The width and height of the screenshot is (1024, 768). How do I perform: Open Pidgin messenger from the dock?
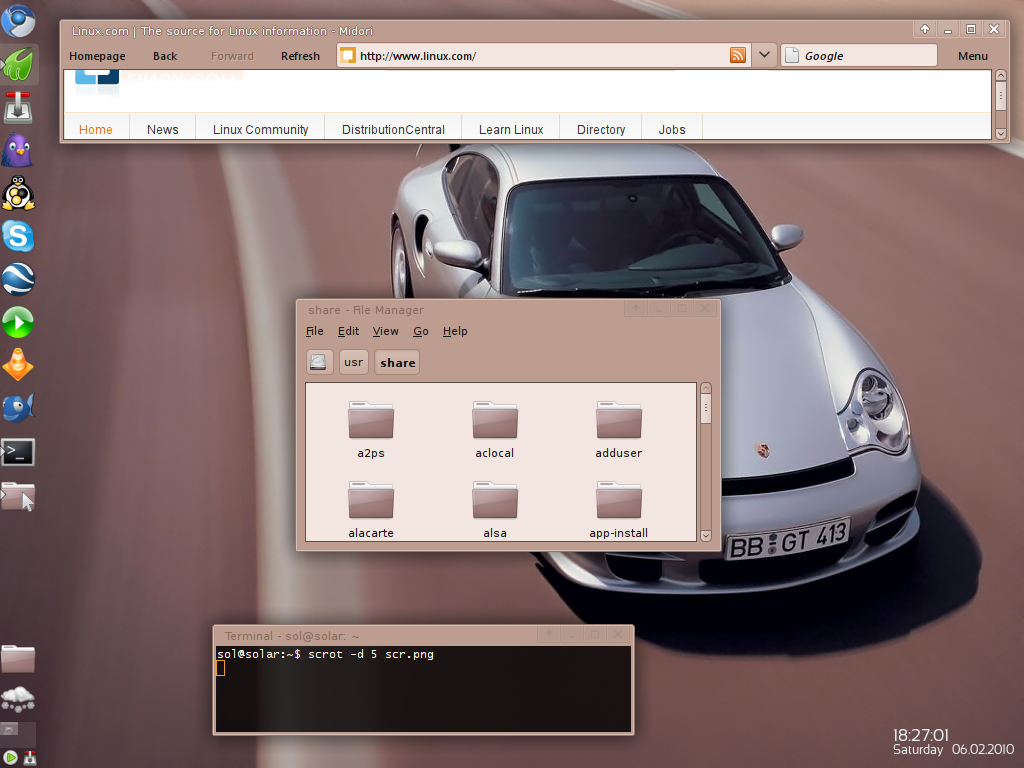coord(17,151)
